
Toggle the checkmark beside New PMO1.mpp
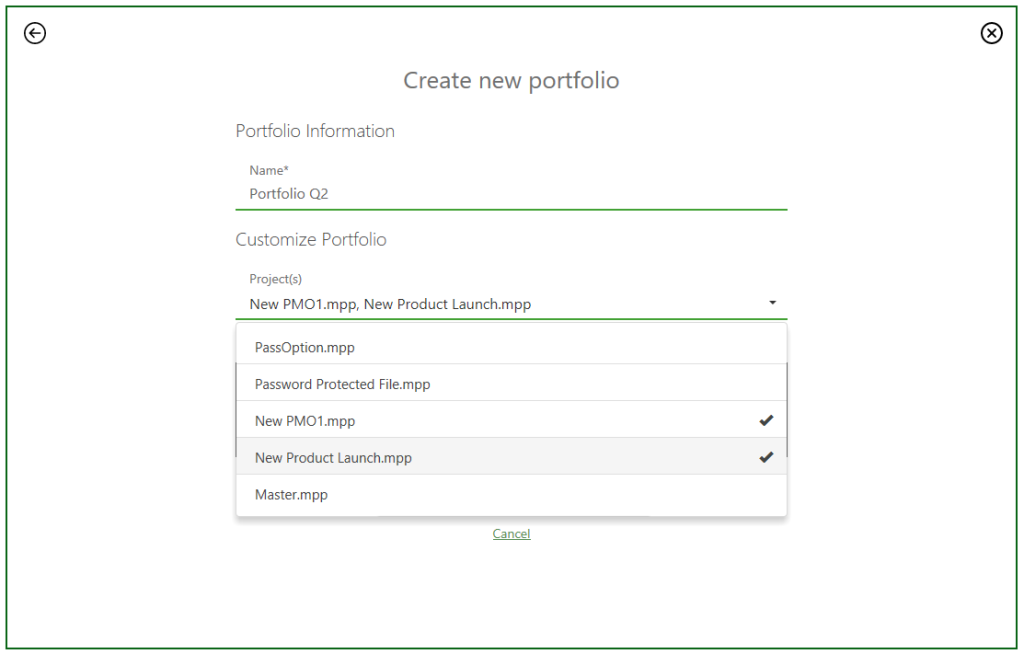coord(766,420)
